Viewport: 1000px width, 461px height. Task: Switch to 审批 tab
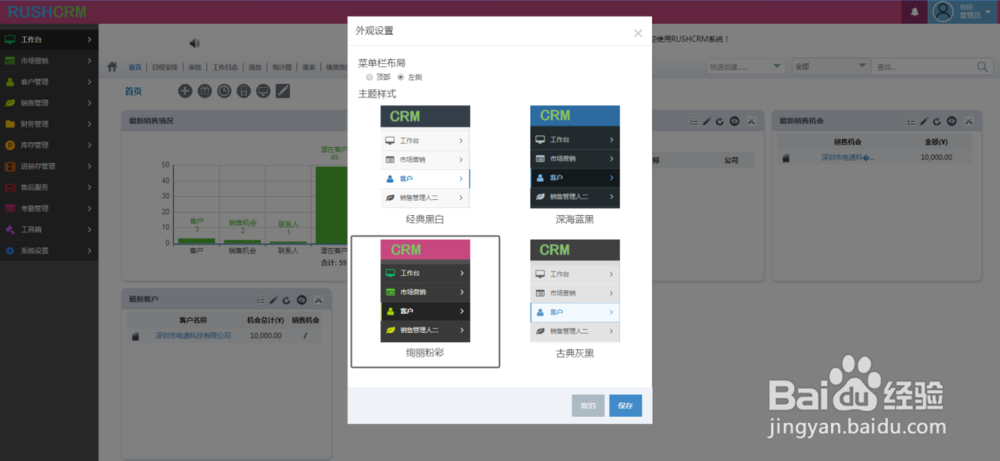195,67
